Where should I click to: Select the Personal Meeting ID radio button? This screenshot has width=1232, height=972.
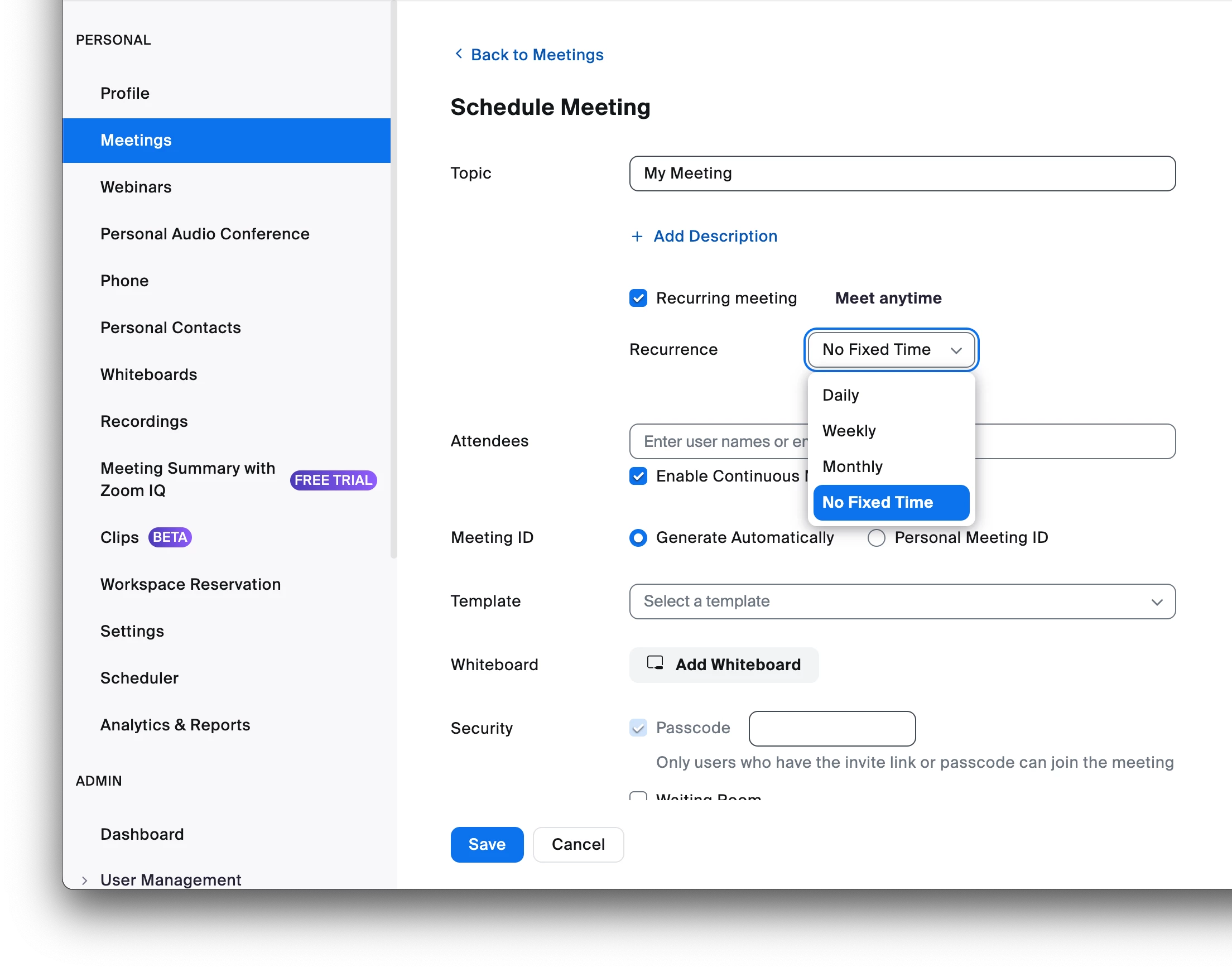(x=877, y=537)
